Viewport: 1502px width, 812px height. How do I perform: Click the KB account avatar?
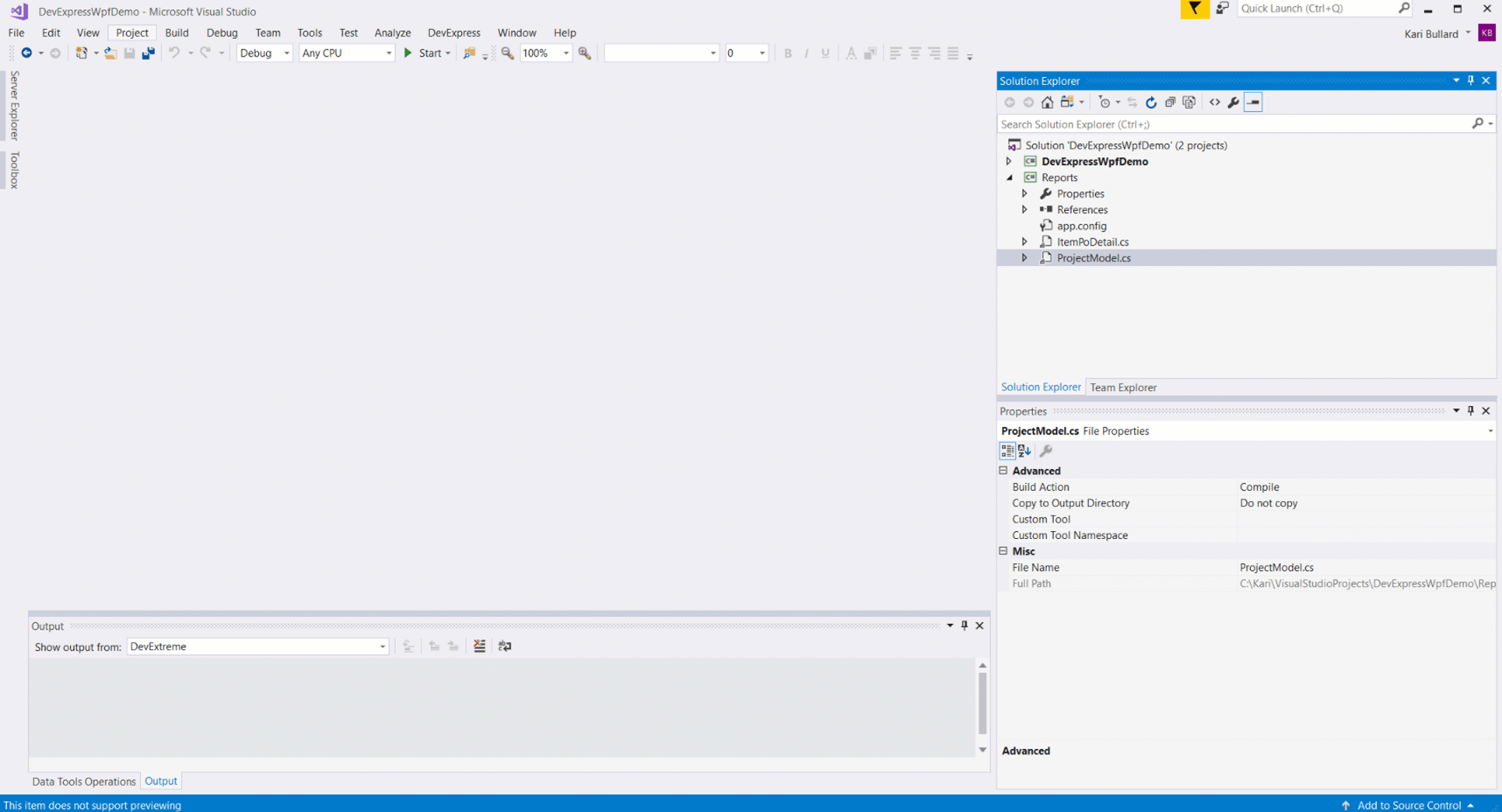pos(1486,32)
